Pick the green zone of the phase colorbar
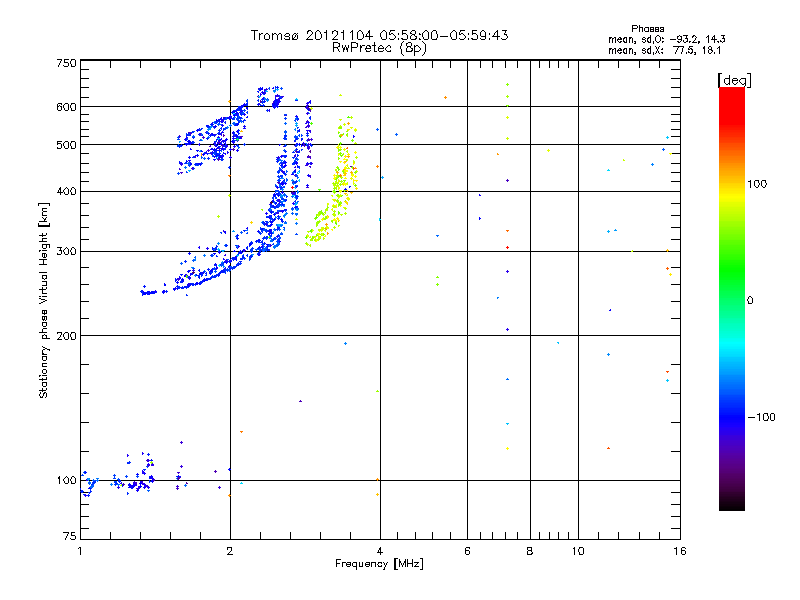 pos(732,270)
